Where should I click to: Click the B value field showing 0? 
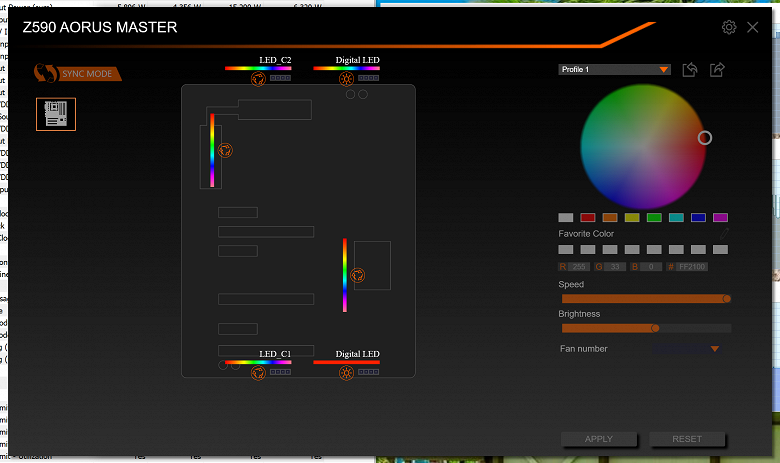(651, 267)
